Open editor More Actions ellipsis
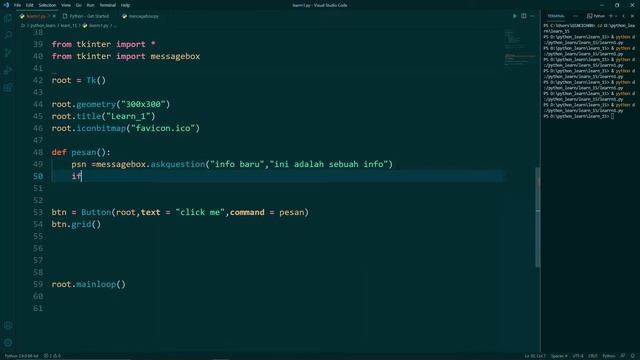 click(532, 16)
